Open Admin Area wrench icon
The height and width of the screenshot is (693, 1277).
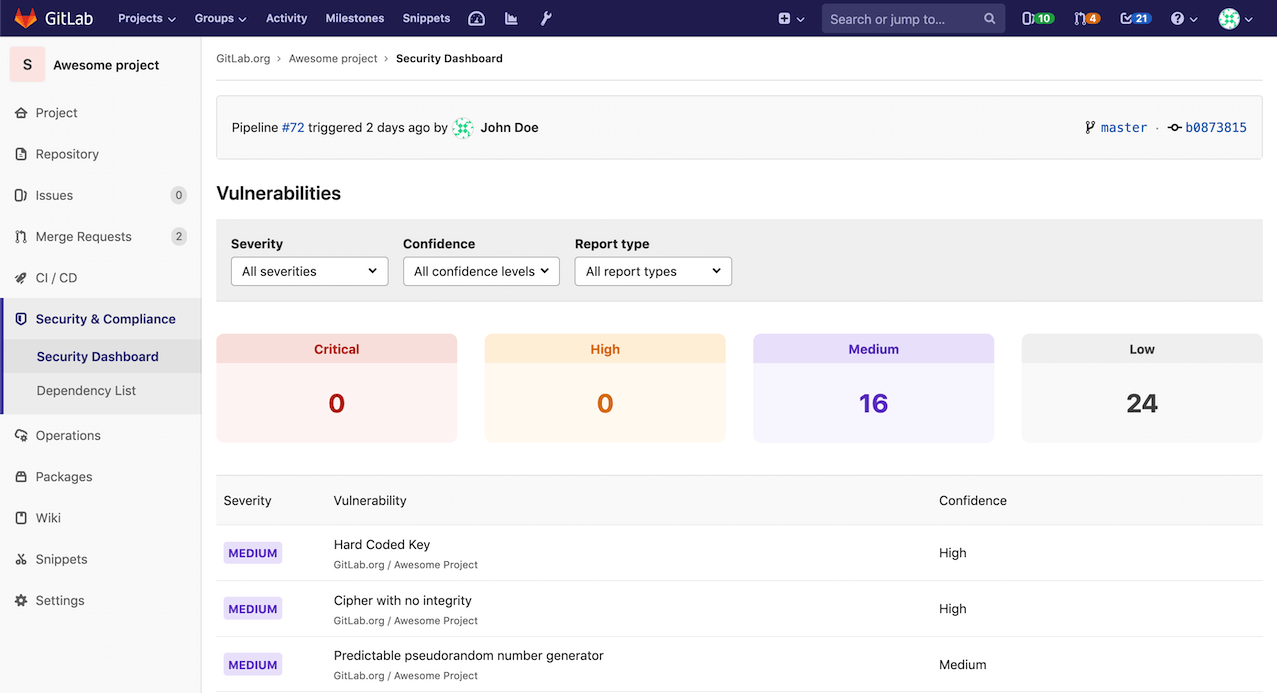click(x=546, y=18)
